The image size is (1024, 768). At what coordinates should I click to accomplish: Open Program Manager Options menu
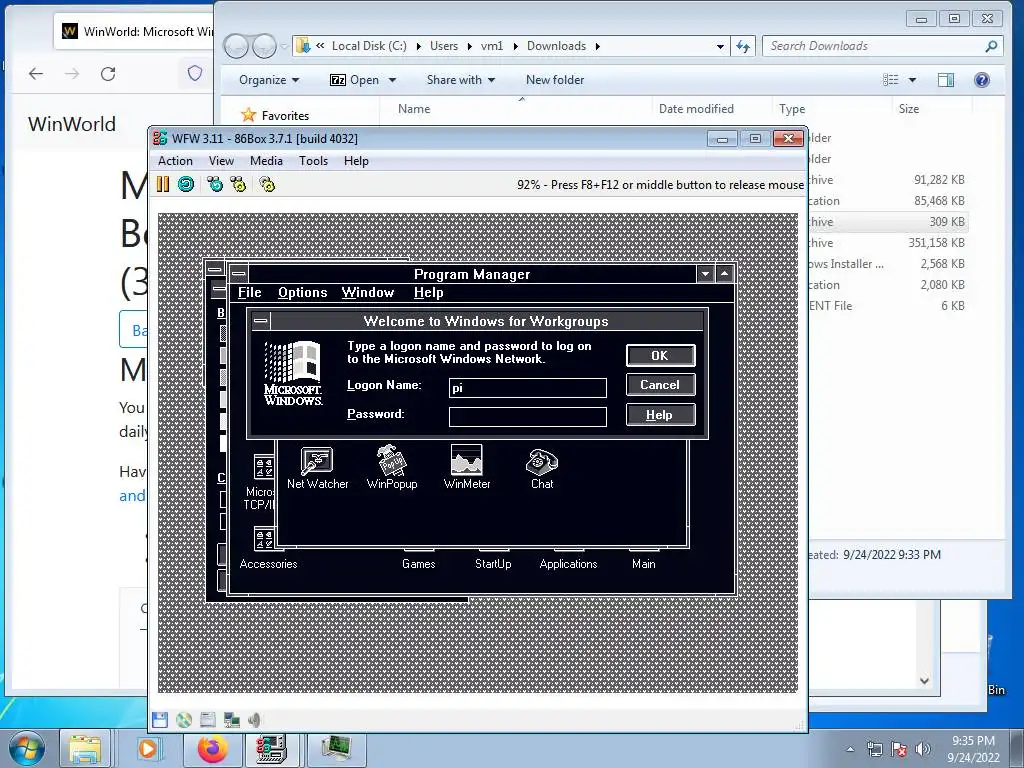click(302, 293)
